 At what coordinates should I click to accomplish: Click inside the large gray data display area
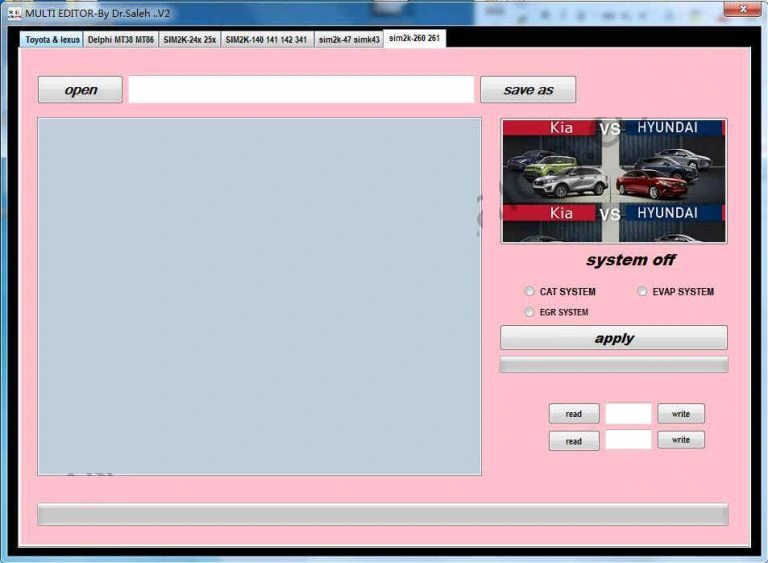pos(259,296)
